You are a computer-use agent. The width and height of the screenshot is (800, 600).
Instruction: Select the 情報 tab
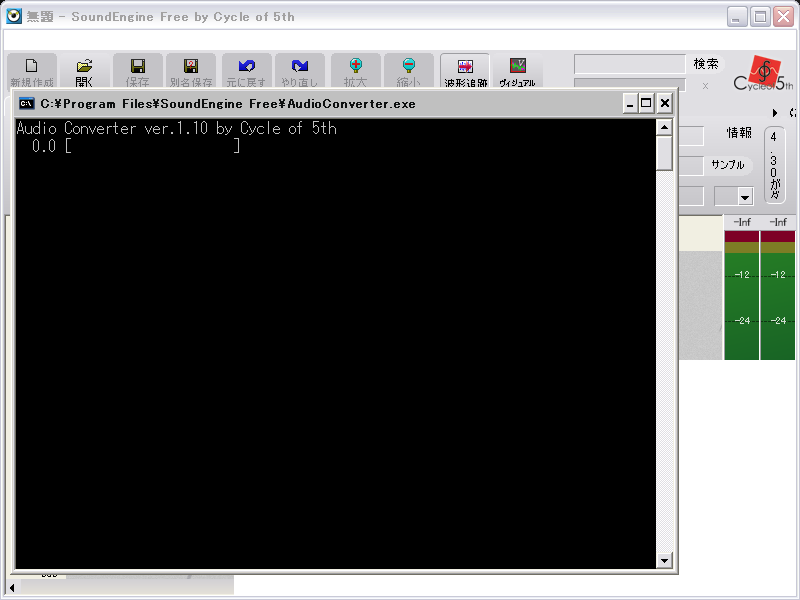(739, 133)
